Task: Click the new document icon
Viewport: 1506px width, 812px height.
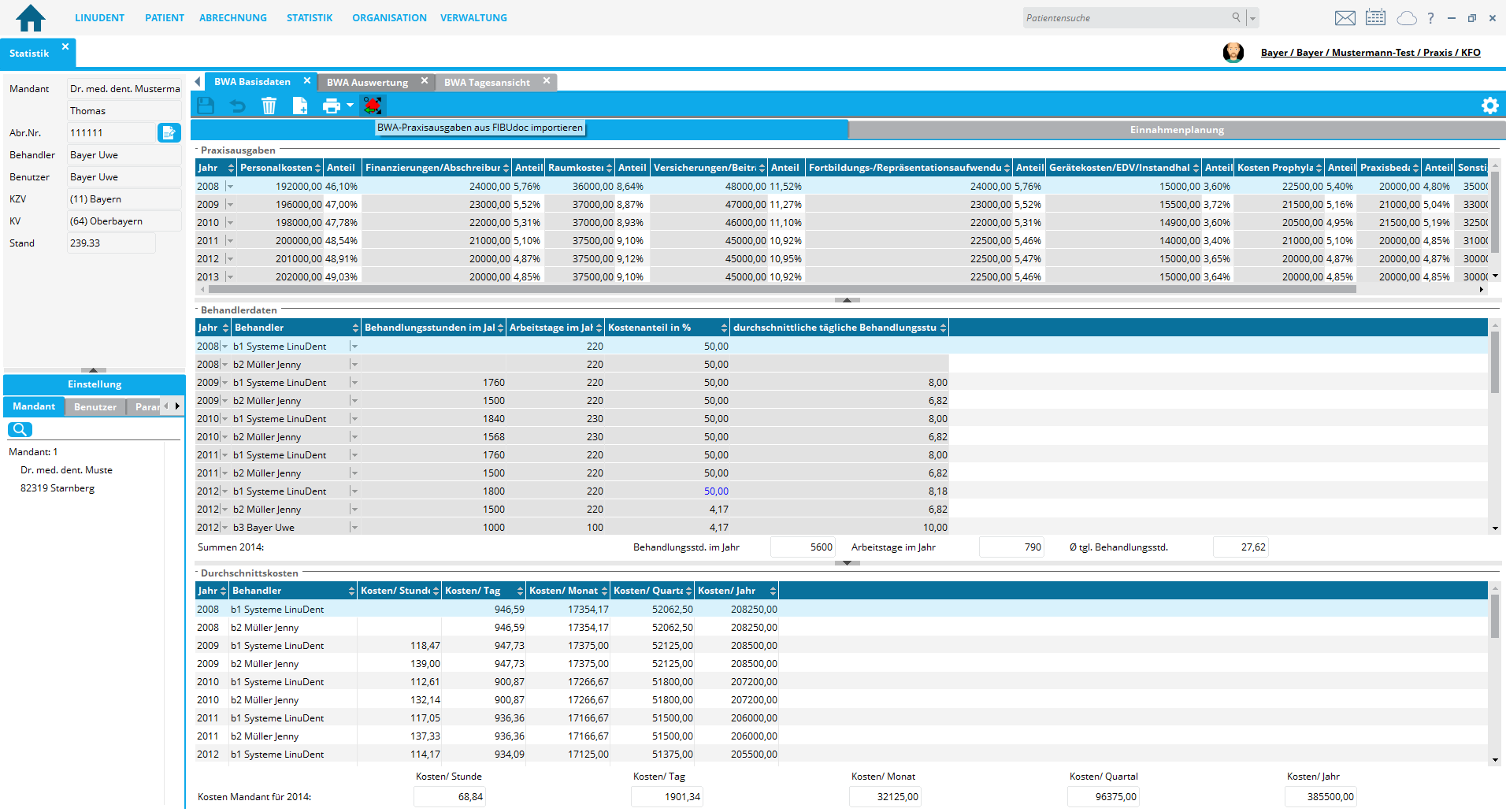Action: (300, 106)
